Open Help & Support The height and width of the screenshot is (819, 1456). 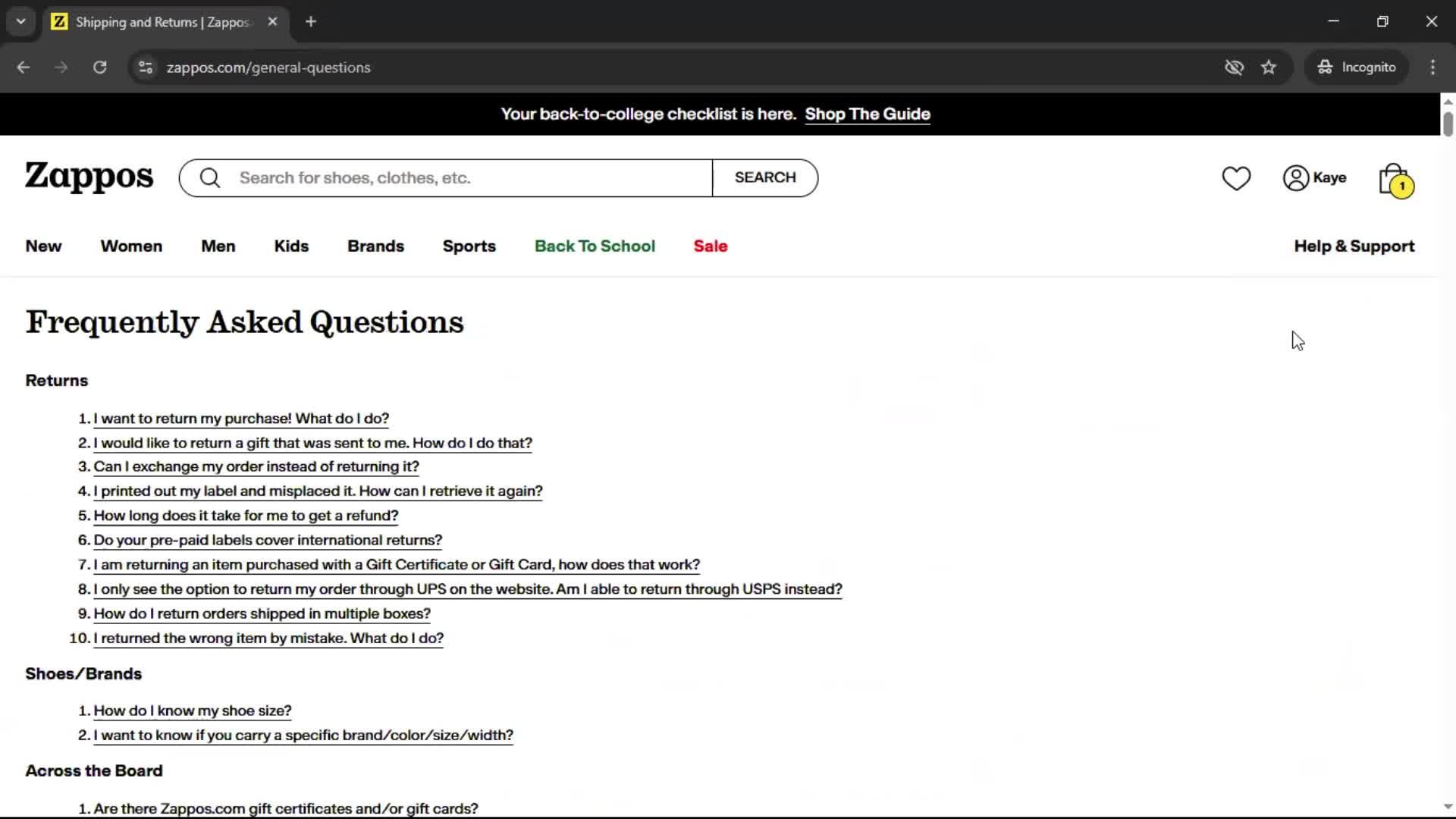(1354, 246)
